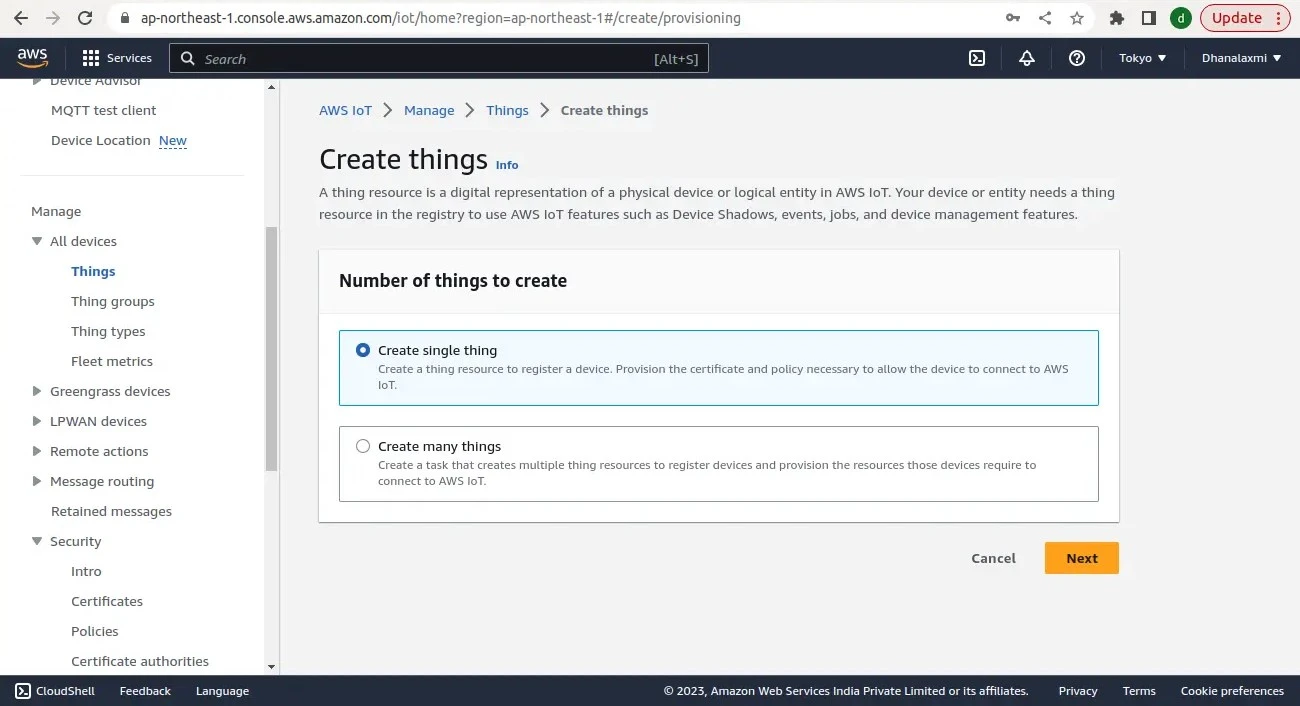Reload the page with the refresh icon
This screenshot has height=706, width=1300.
(85, 18)
